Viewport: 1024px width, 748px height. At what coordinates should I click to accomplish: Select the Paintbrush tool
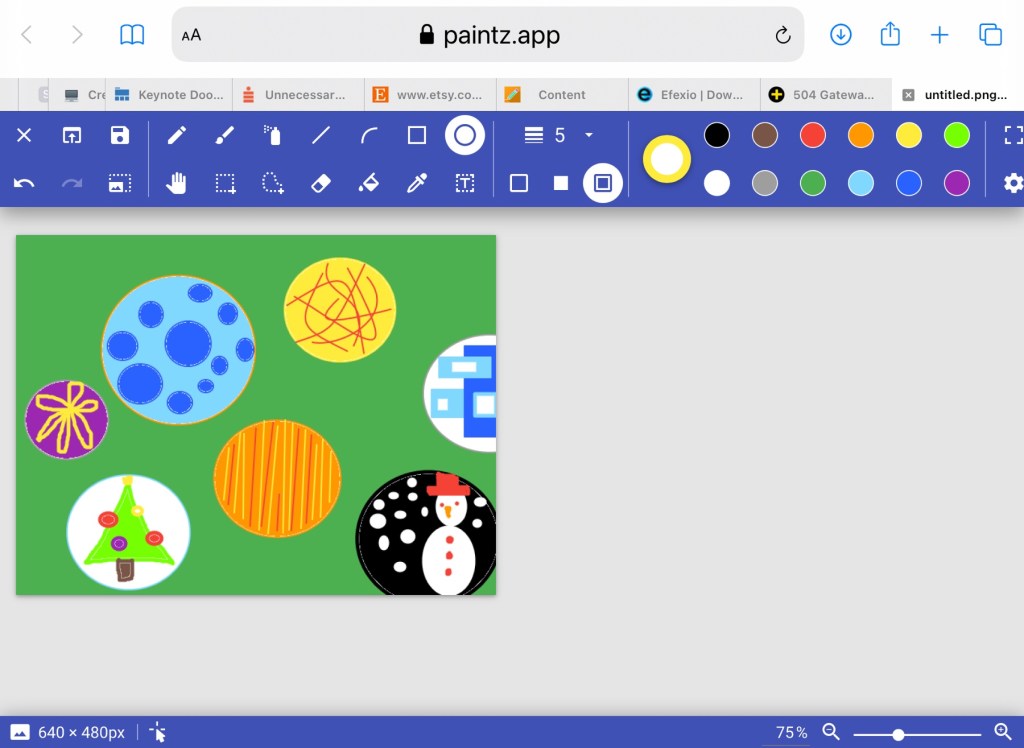point(225,135)
